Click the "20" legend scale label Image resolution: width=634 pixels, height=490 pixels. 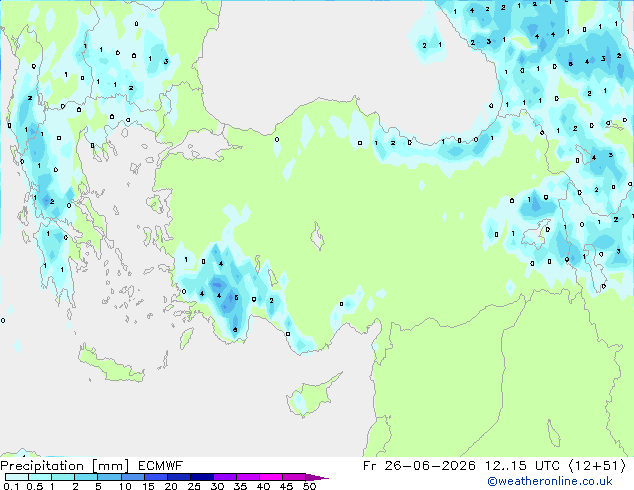[171, 486]
